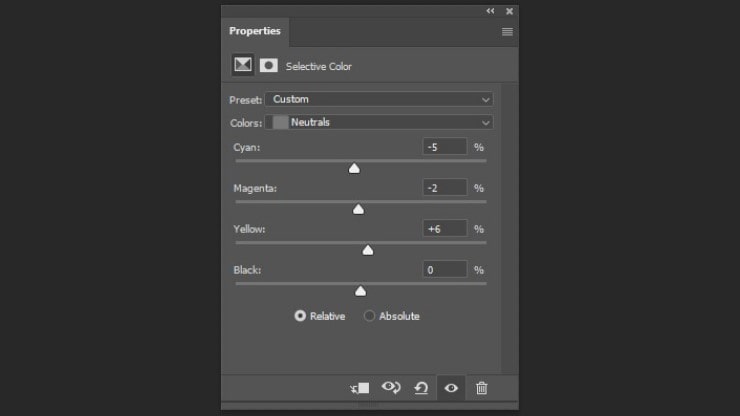Click the Magenta percentage field
This screenshot has height=416, width=740.
pos(445,187)
